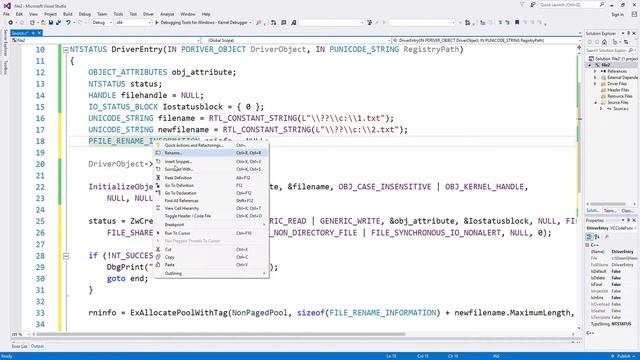640x360 pixels.
Task: Select Rename... in the context menu
Action: tap(211, 153)
